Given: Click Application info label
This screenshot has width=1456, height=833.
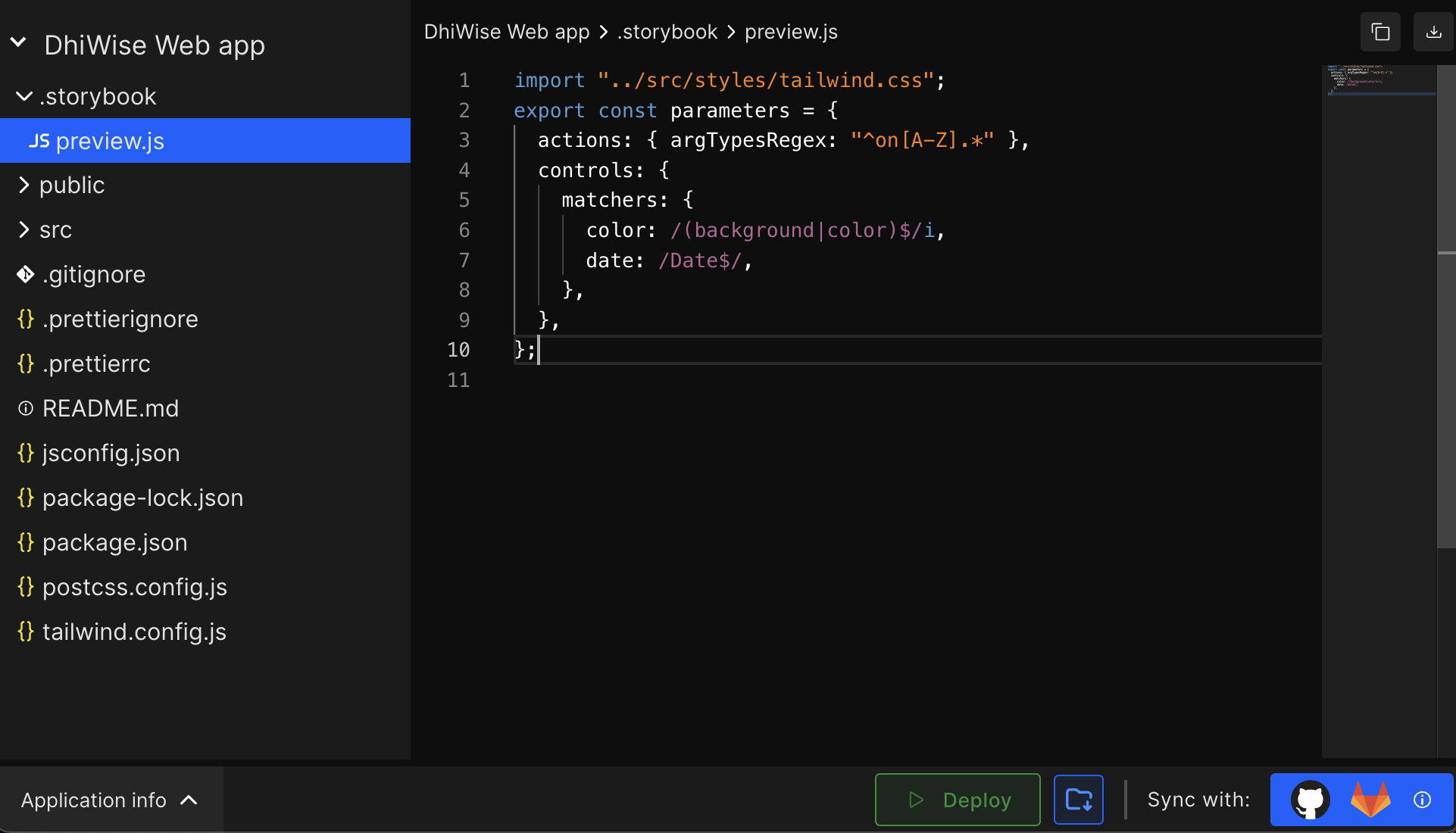Looking at the screenshot, I should 94,800.
